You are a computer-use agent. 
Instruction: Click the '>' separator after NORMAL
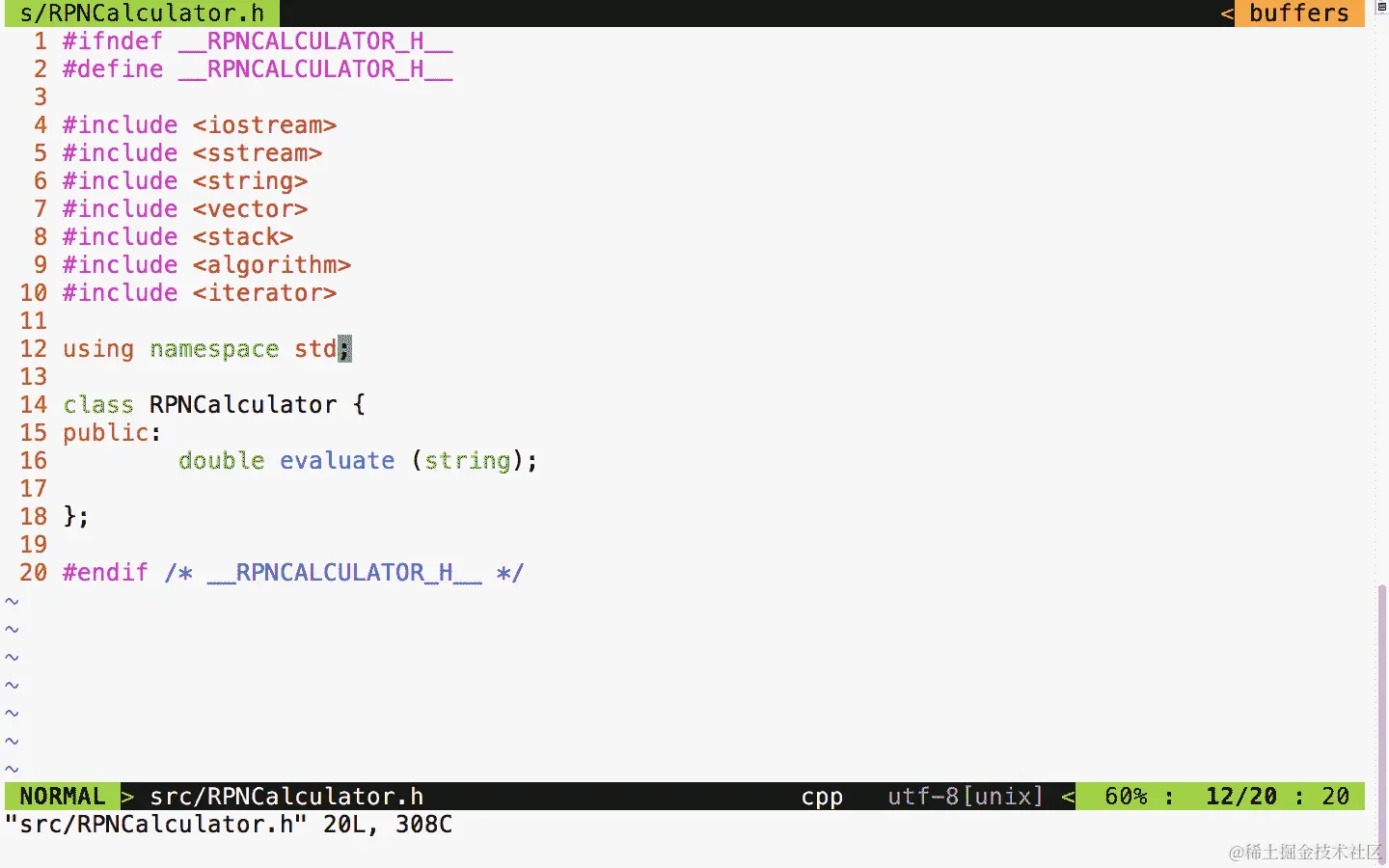pos(127,797)
